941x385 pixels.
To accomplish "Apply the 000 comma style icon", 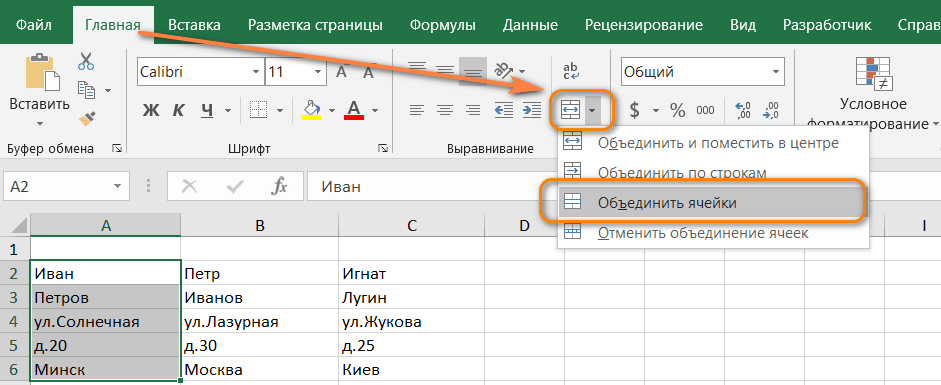I will tap(705, 110).
